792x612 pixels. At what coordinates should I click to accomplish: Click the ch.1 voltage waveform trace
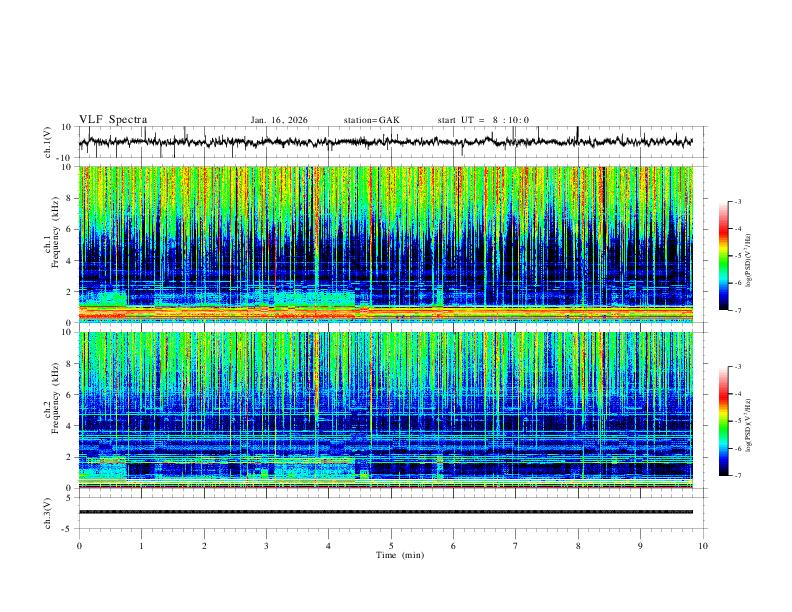385,142
